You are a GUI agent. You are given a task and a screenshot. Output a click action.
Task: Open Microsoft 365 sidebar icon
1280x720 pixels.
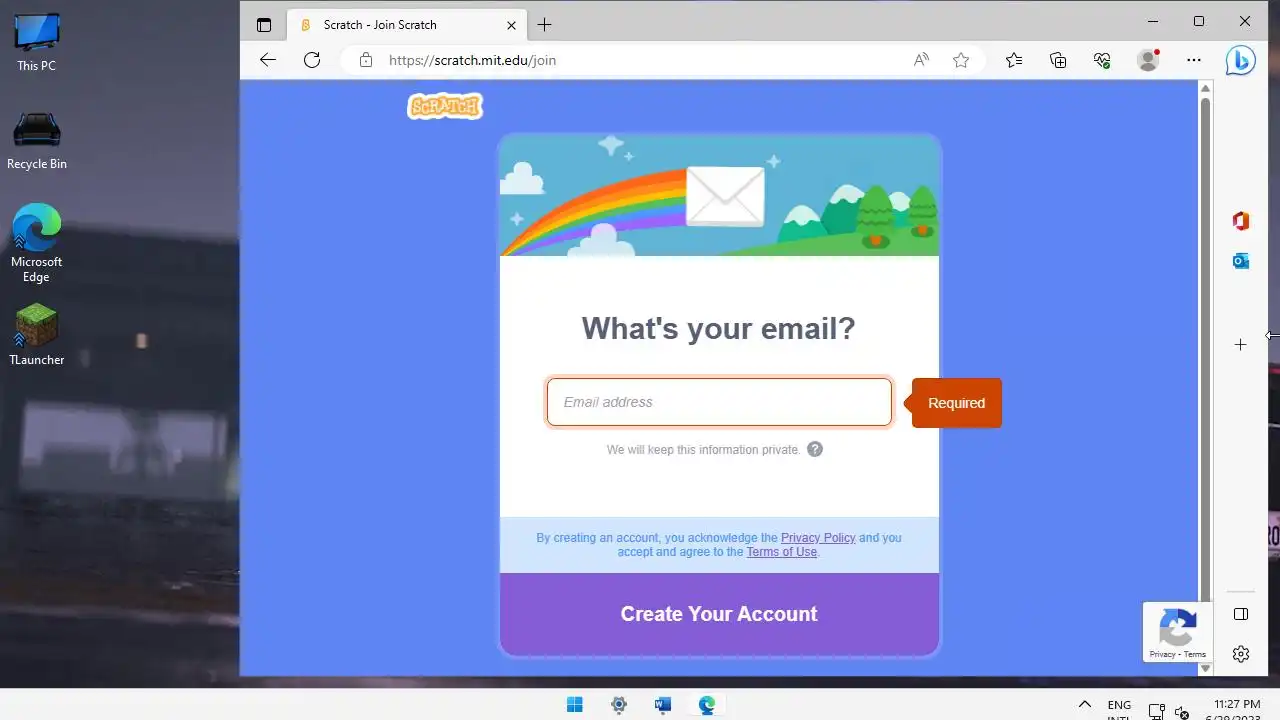point(1241,221)
